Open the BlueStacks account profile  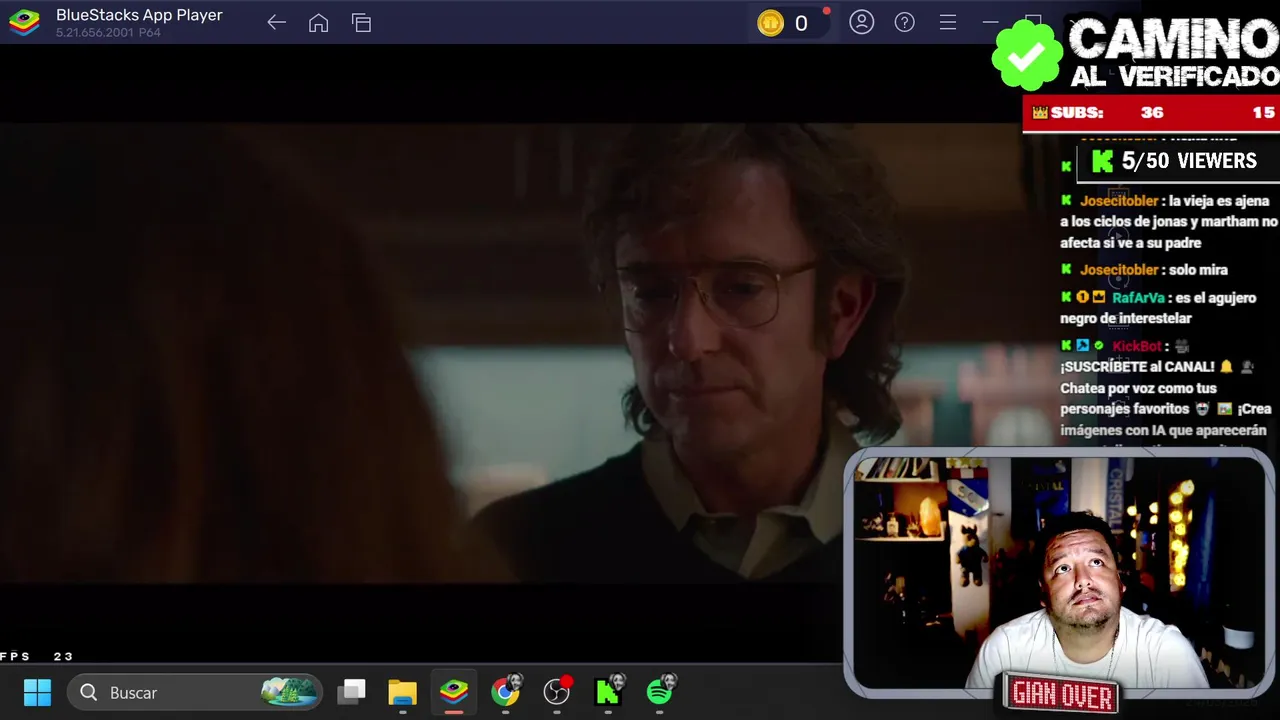(861, 22)
